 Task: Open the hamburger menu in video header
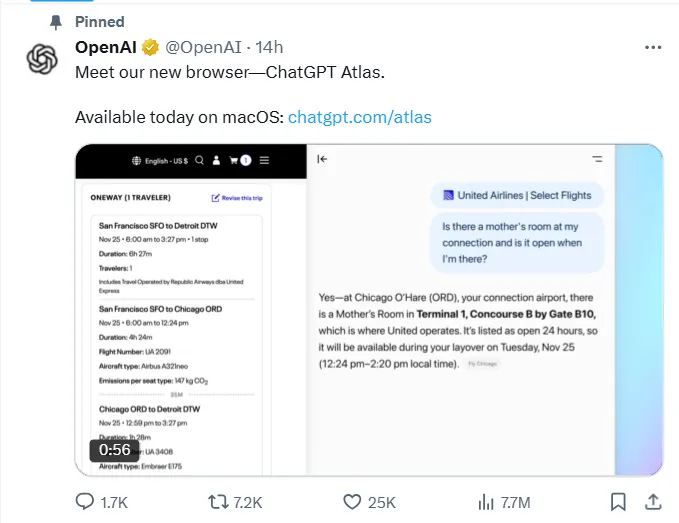[x=264, y=160]
